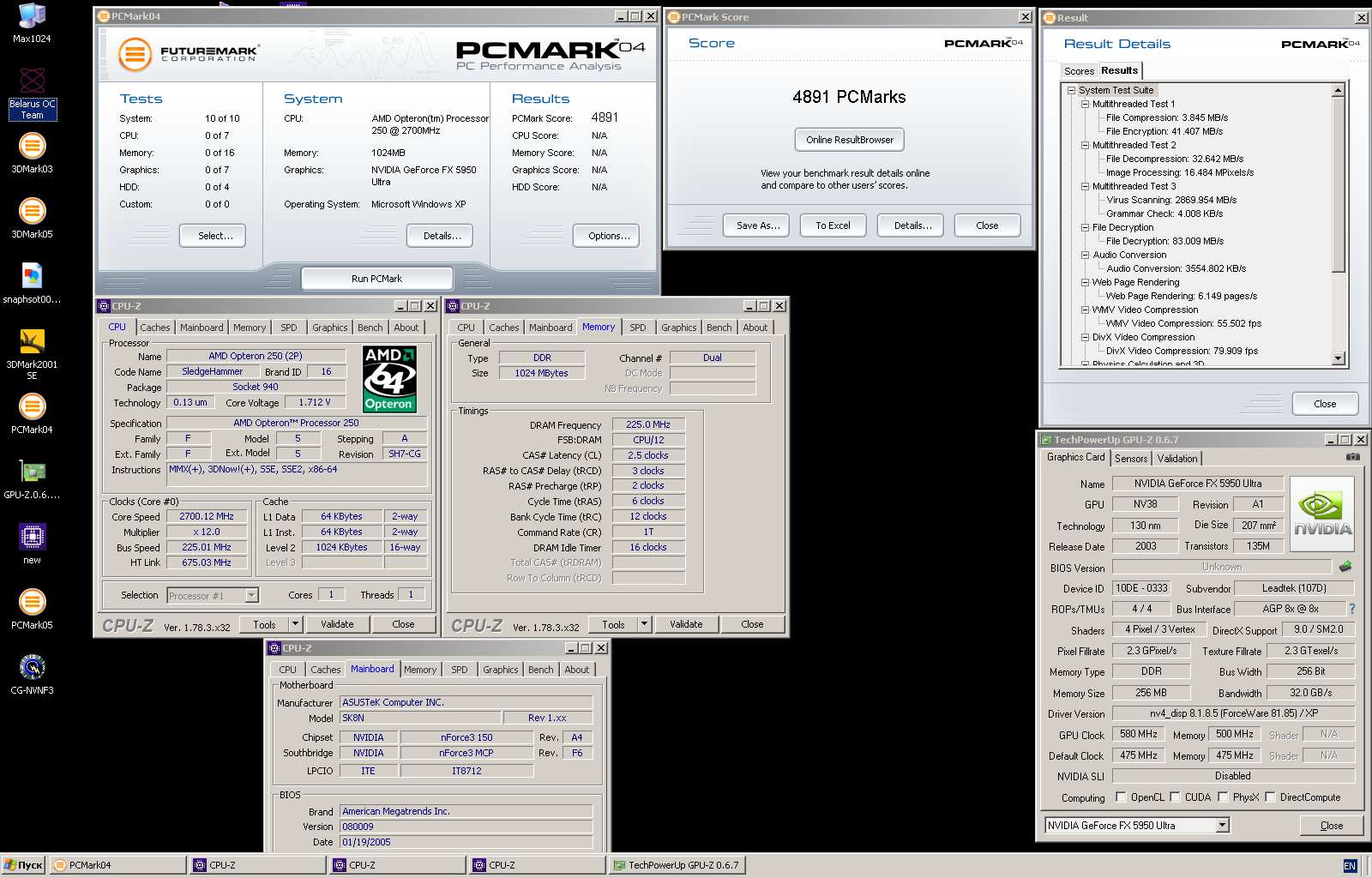
Task: Collapse the Multithreaded Test 1 node
Action: pos(1085,104)
